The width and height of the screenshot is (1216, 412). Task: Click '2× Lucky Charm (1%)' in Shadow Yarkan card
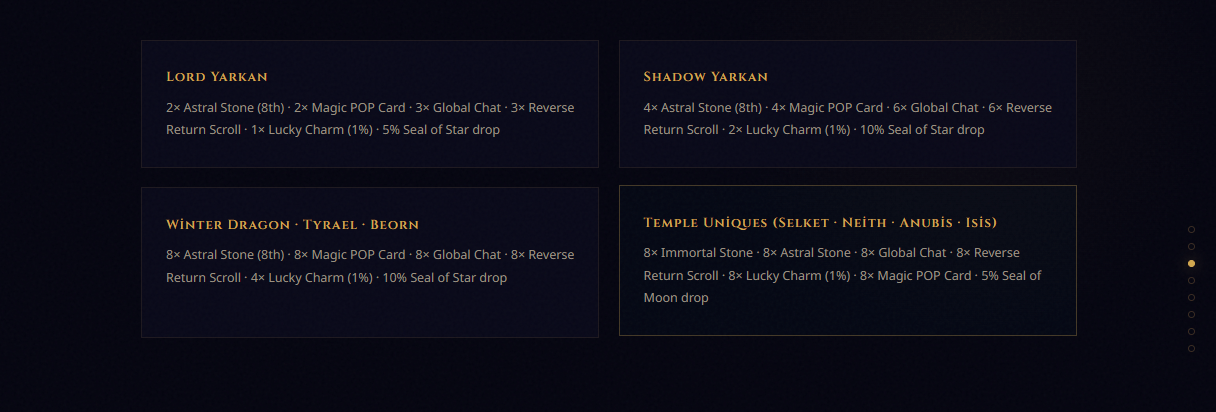[x=789, y=130]
